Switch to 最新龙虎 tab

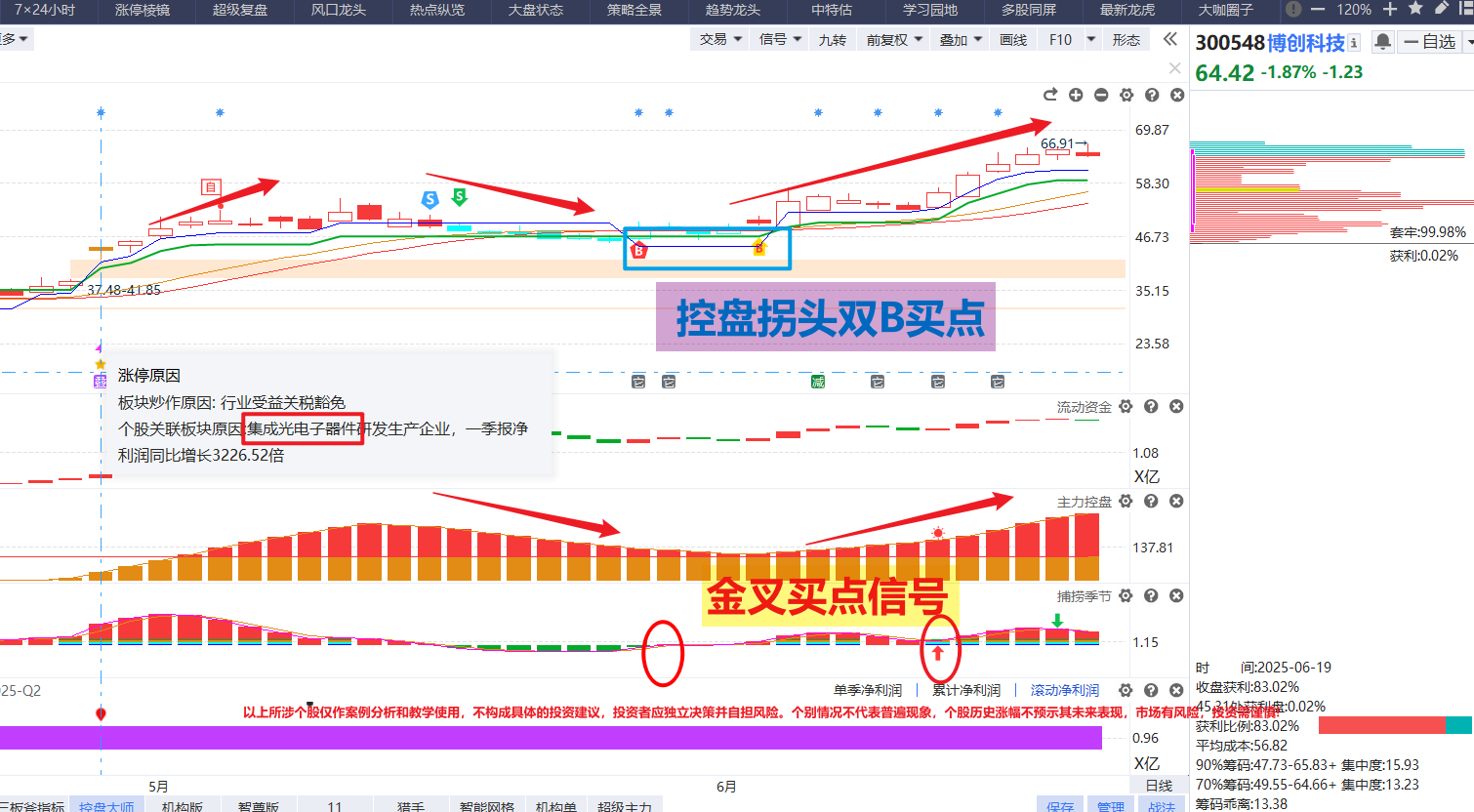coord(1127,10)
